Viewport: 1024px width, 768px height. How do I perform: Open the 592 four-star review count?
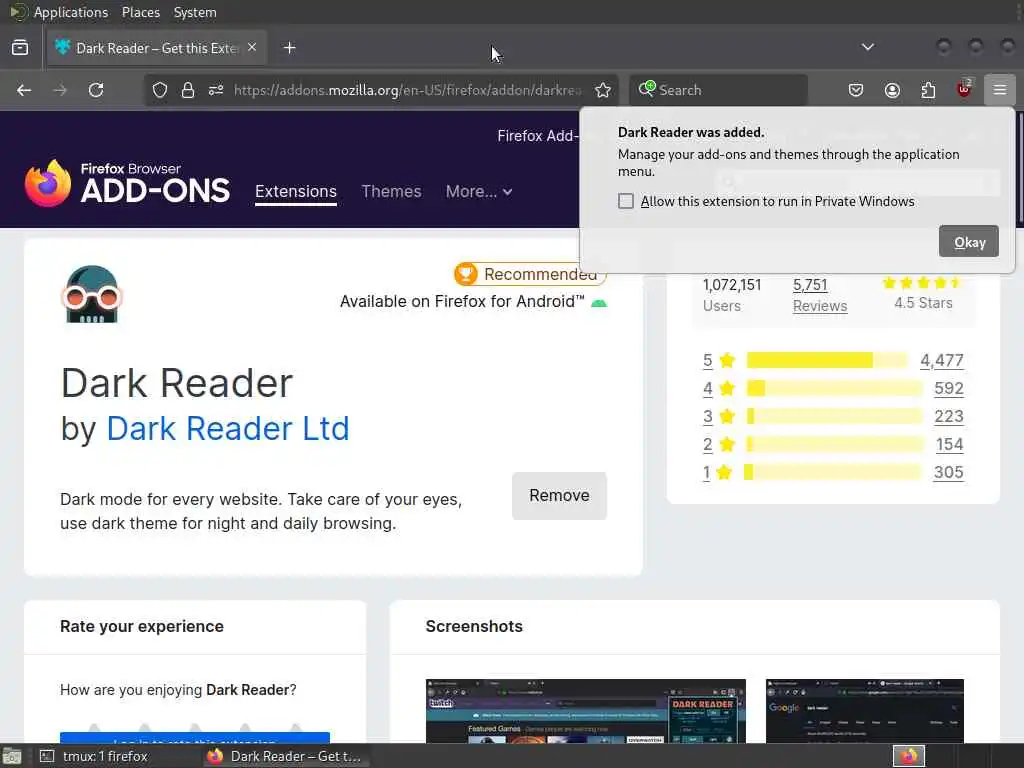pyautogui.click(x=949, y=389)
